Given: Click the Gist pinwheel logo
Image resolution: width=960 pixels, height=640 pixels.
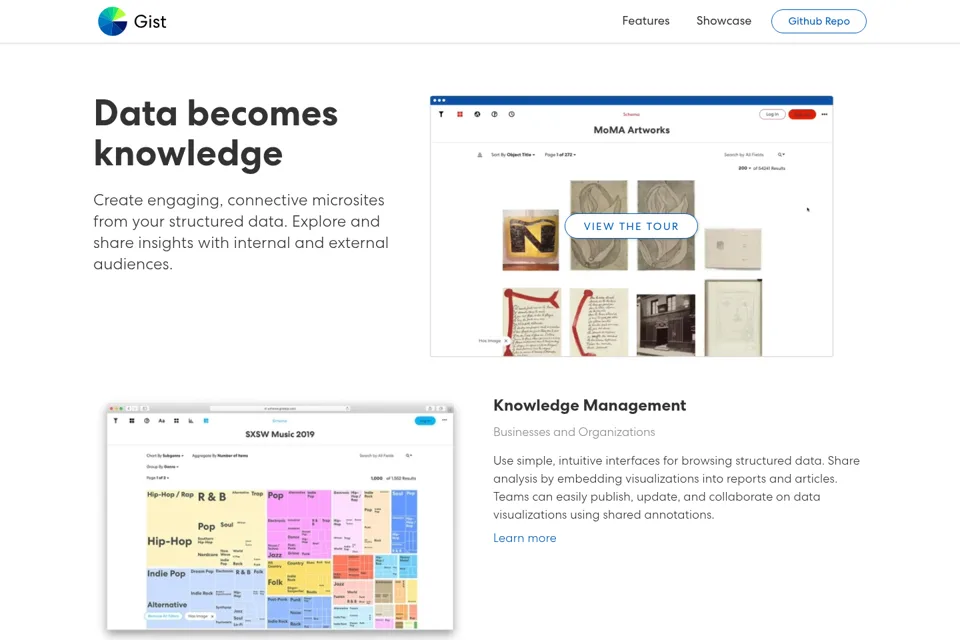Looking at the screenshot, I should pos(113,21).
